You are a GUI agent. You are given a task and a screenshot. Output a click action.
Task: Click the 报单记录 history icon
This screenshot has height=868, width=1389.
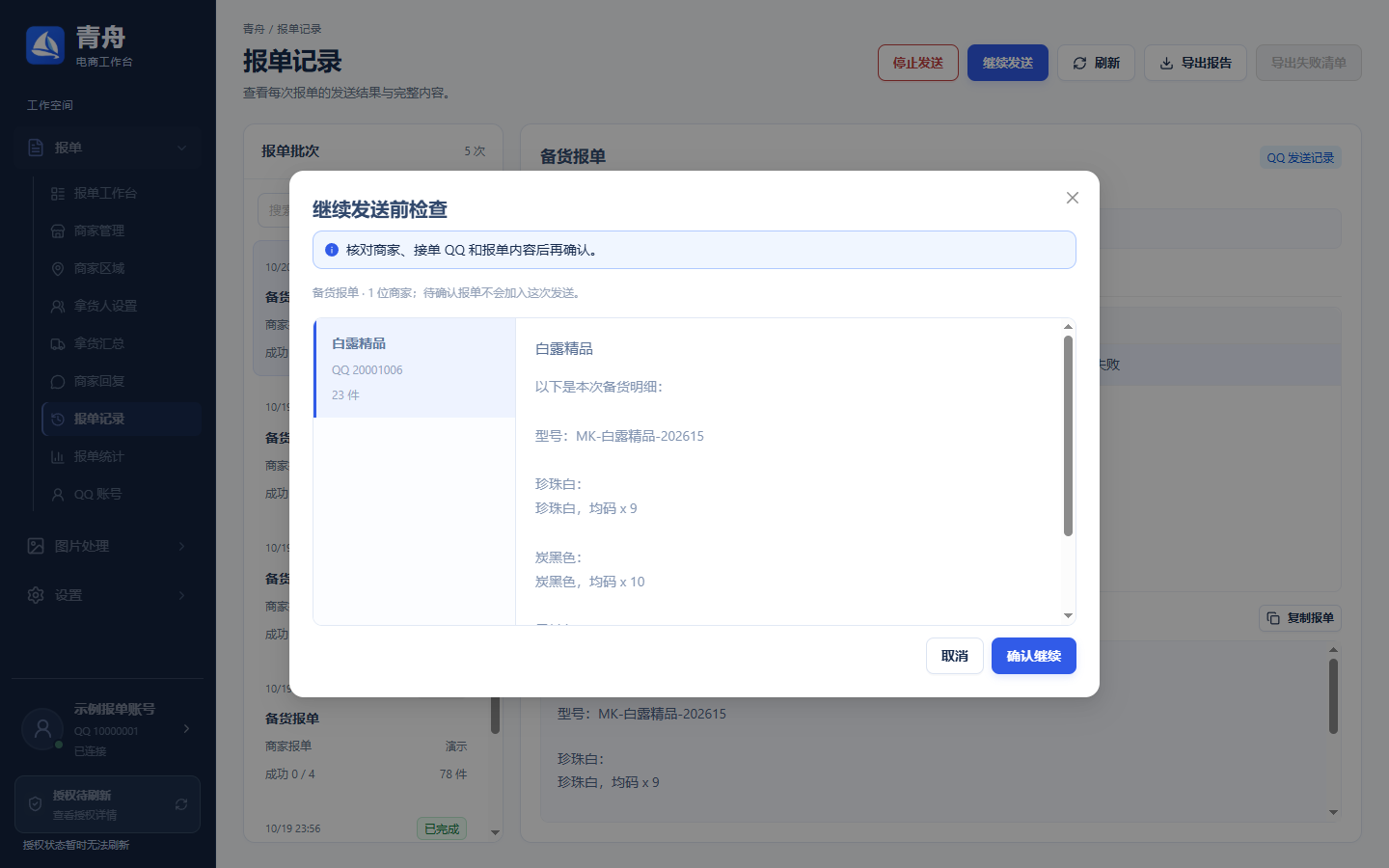click(58, 419)
